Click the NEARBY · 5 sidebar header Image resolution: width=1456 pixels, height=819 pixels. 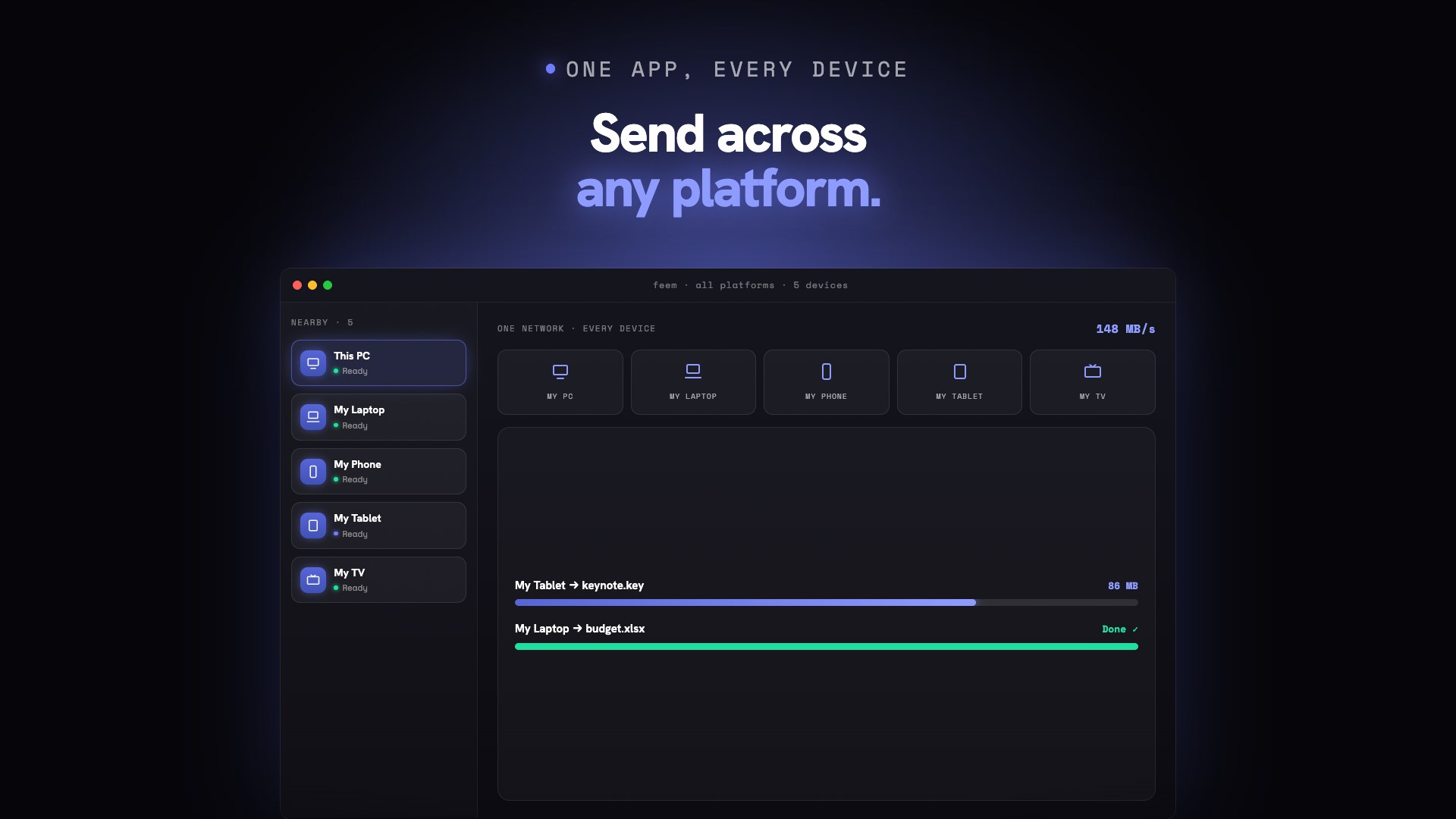(322, 322)
